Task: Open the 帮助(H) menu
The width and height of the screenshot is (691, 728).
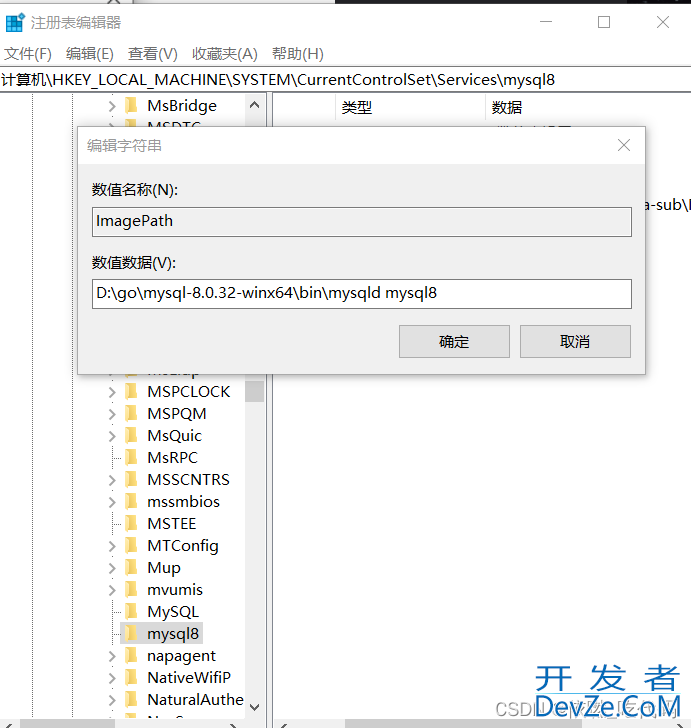Action: click(298, 54)
